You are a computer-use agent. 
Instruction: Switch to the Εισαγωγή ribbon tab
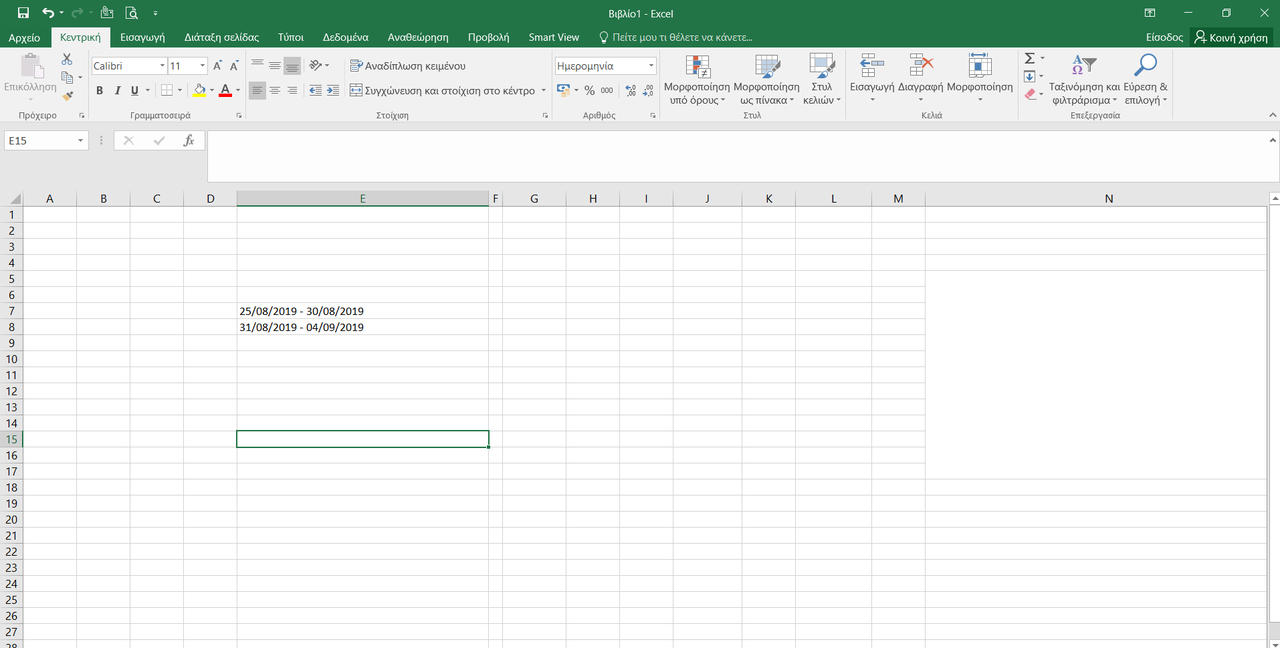(142, 37)
